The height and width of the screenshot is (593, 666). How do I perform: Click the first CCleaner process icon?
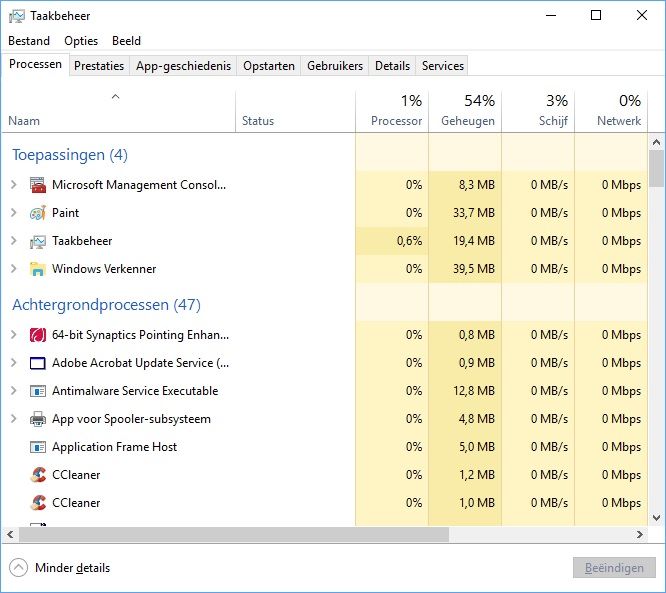[x=38, y=475]
